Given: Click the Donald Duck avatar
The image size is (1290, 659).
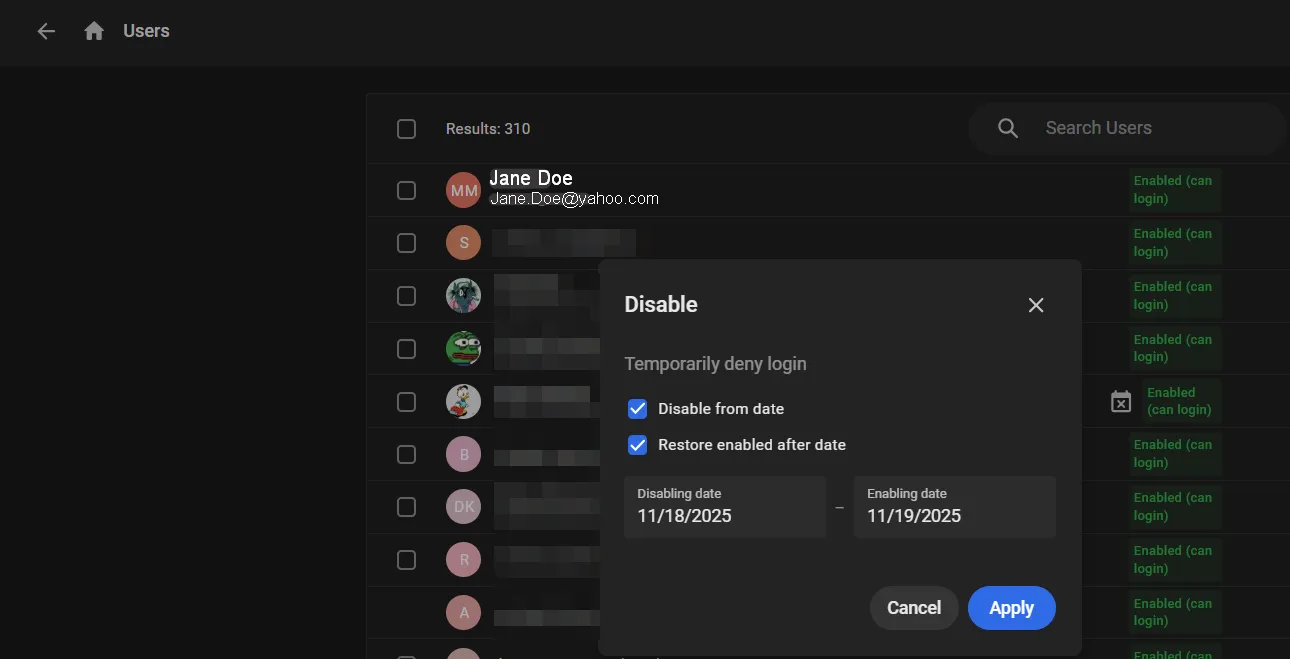Looking at the screenshot, I should [464, 401].
